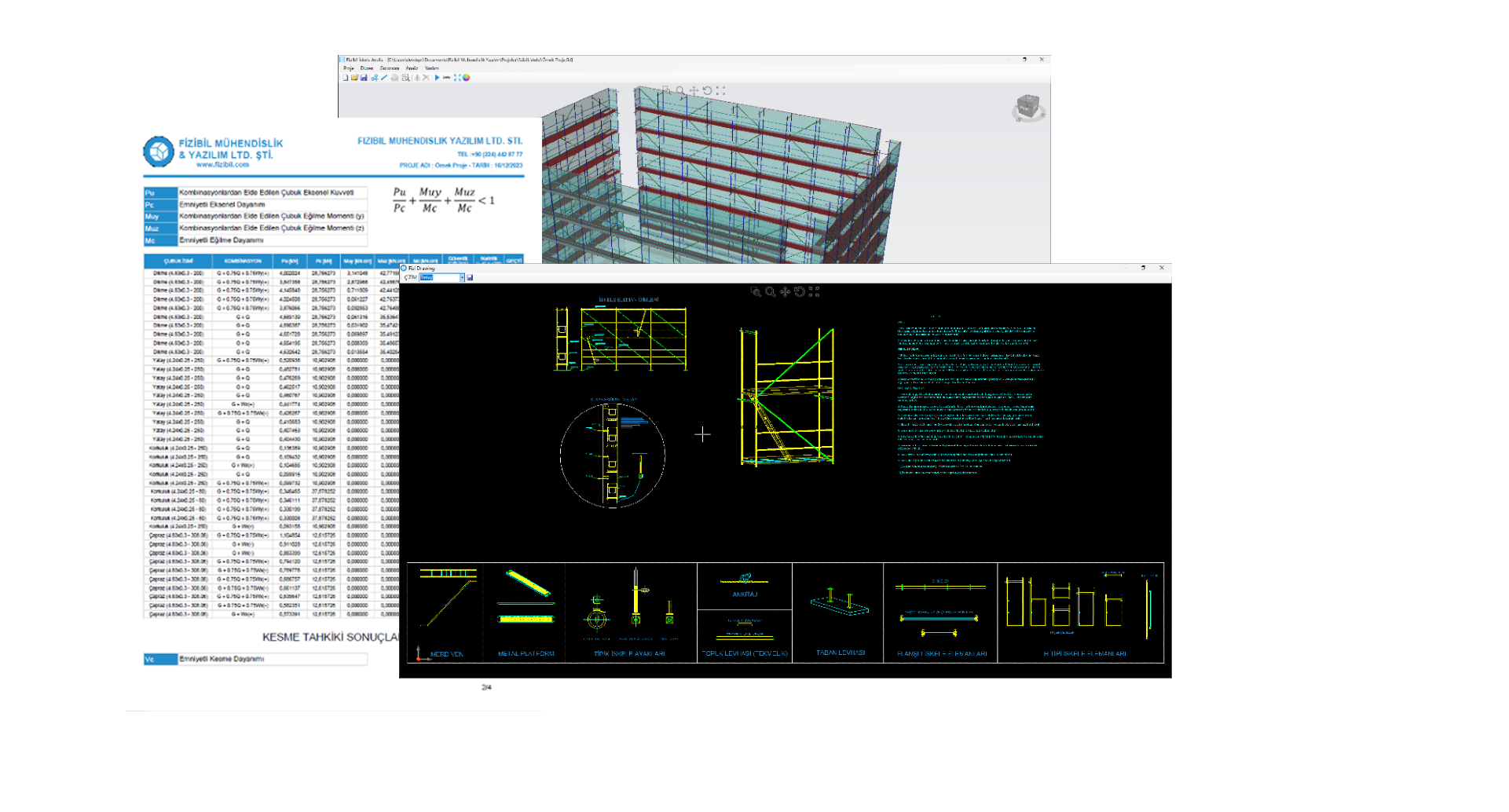Image resolution: width=1509 pixels, height=812 pixels.
Task: Click the Save disk icon in main toolbar
Action: pos(364,78)
